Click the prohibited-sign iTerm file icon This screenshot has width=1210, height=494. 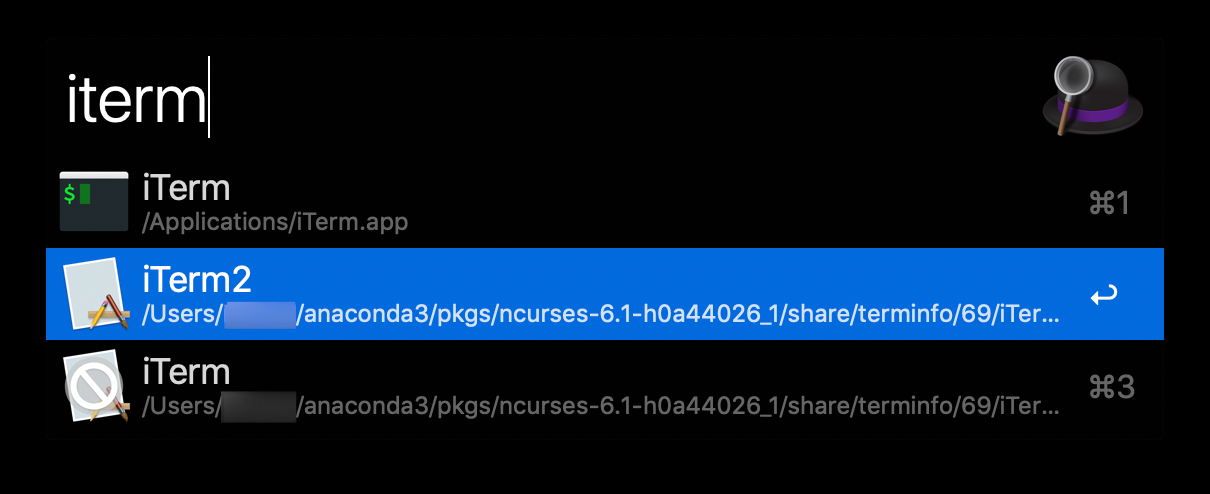pyautogui.click(x=94, y=386)
